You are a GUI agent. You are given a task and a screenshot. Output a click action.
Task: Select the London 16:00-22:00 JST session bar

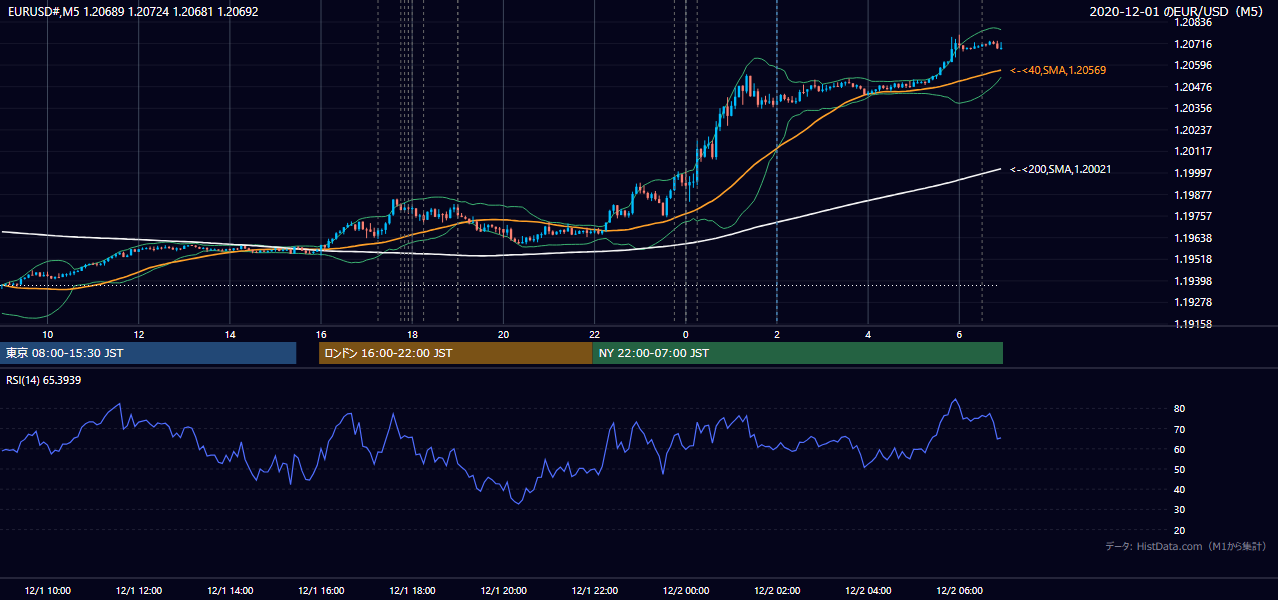pos(455,353)
